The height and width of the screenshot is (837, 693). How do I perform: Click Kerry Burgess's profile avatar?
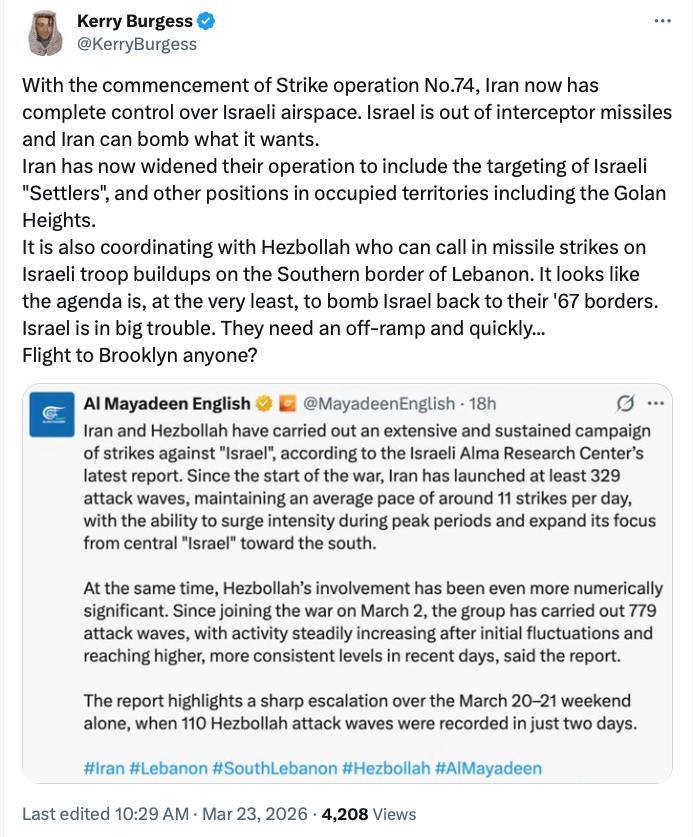[x=44, y=32]
